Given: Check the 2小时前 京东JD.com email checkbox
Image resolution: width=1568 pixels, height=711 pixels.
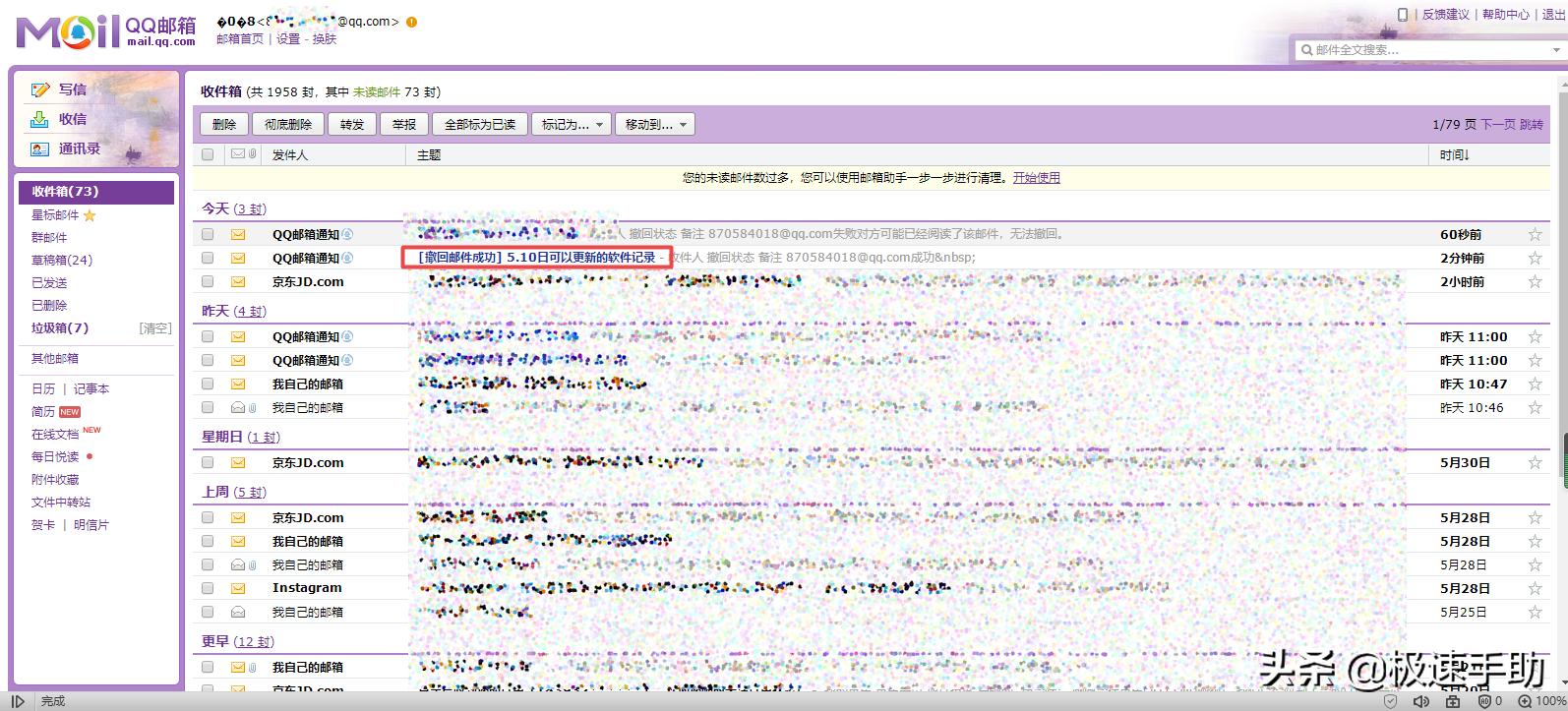Looking at the screenshot, I should click(x=208, y=281).
